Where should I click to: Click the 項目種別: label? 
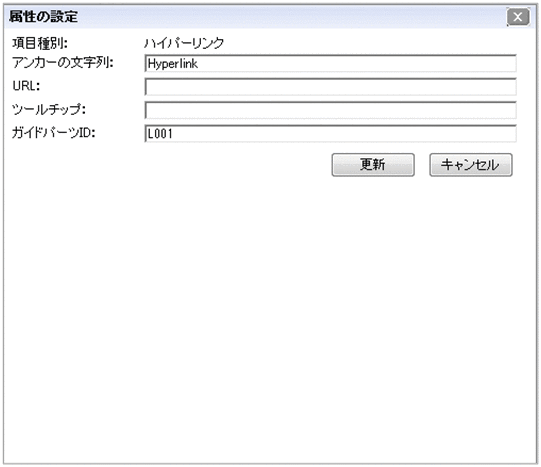40,43
